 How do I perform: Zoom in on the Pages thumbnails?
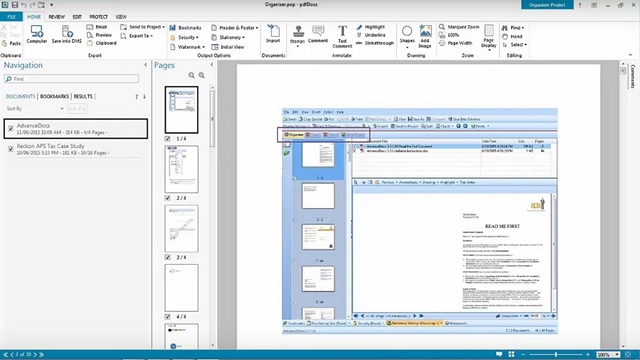202,76
